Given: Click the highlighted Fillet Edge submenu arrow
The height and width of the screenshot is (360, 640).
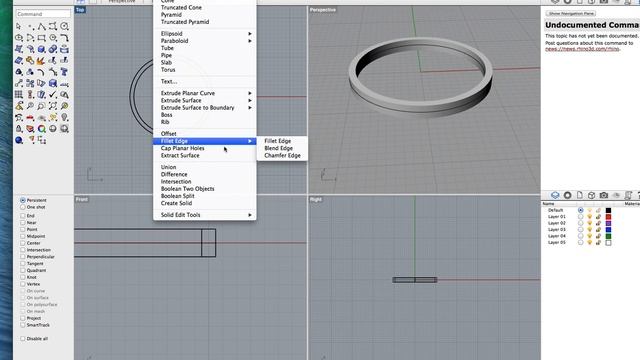Looking at the screenshot, I should point(250,141).
